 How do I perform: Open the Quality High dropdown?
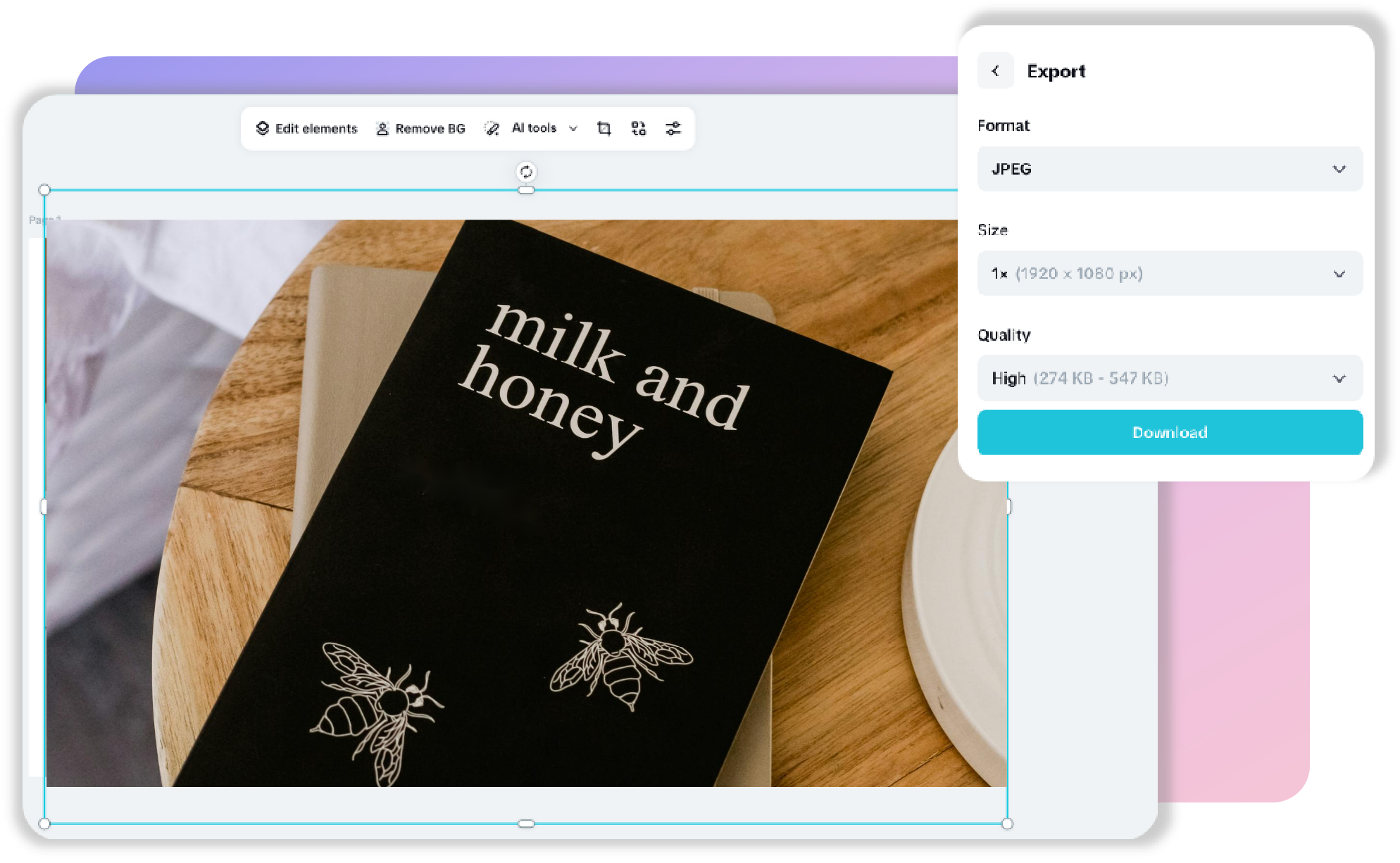[x=1169, y=378]
